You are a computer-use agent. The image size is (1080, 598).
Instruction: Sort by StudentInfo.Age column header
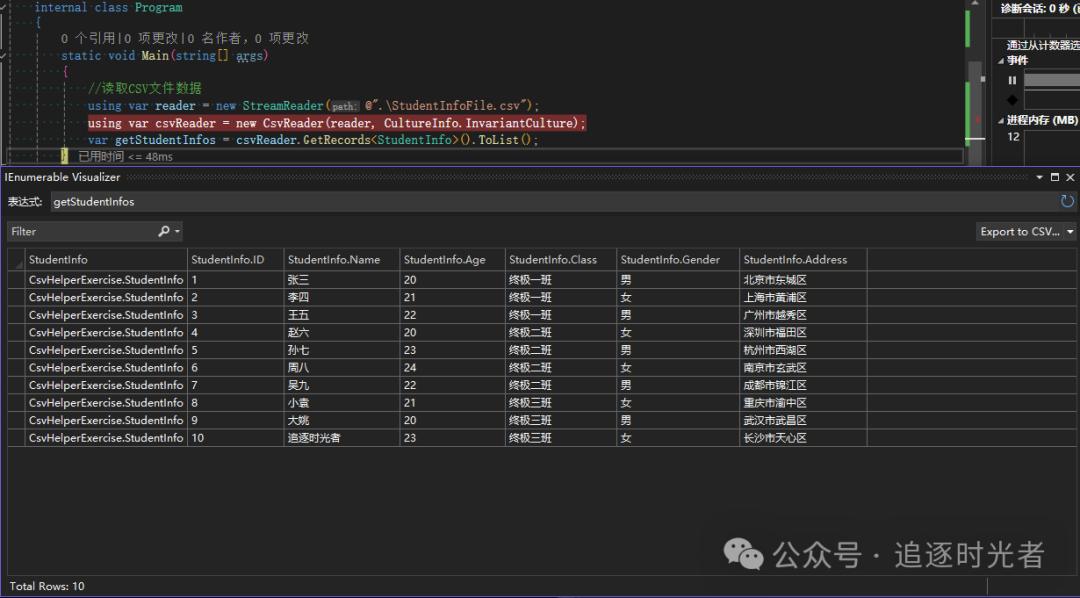(445, 260)
